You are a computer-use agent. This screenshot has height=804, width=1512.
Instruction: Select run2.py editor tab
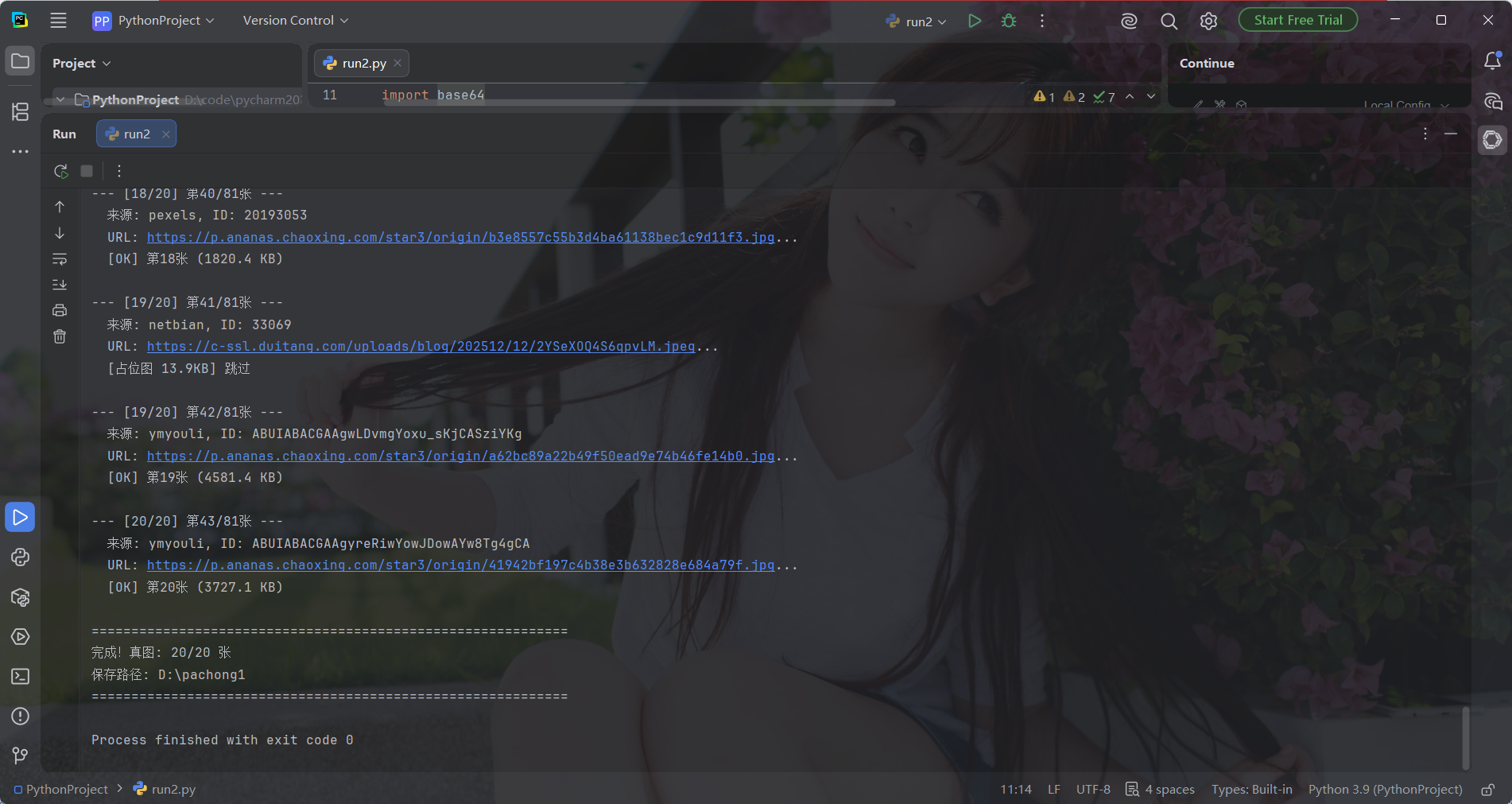363,63
